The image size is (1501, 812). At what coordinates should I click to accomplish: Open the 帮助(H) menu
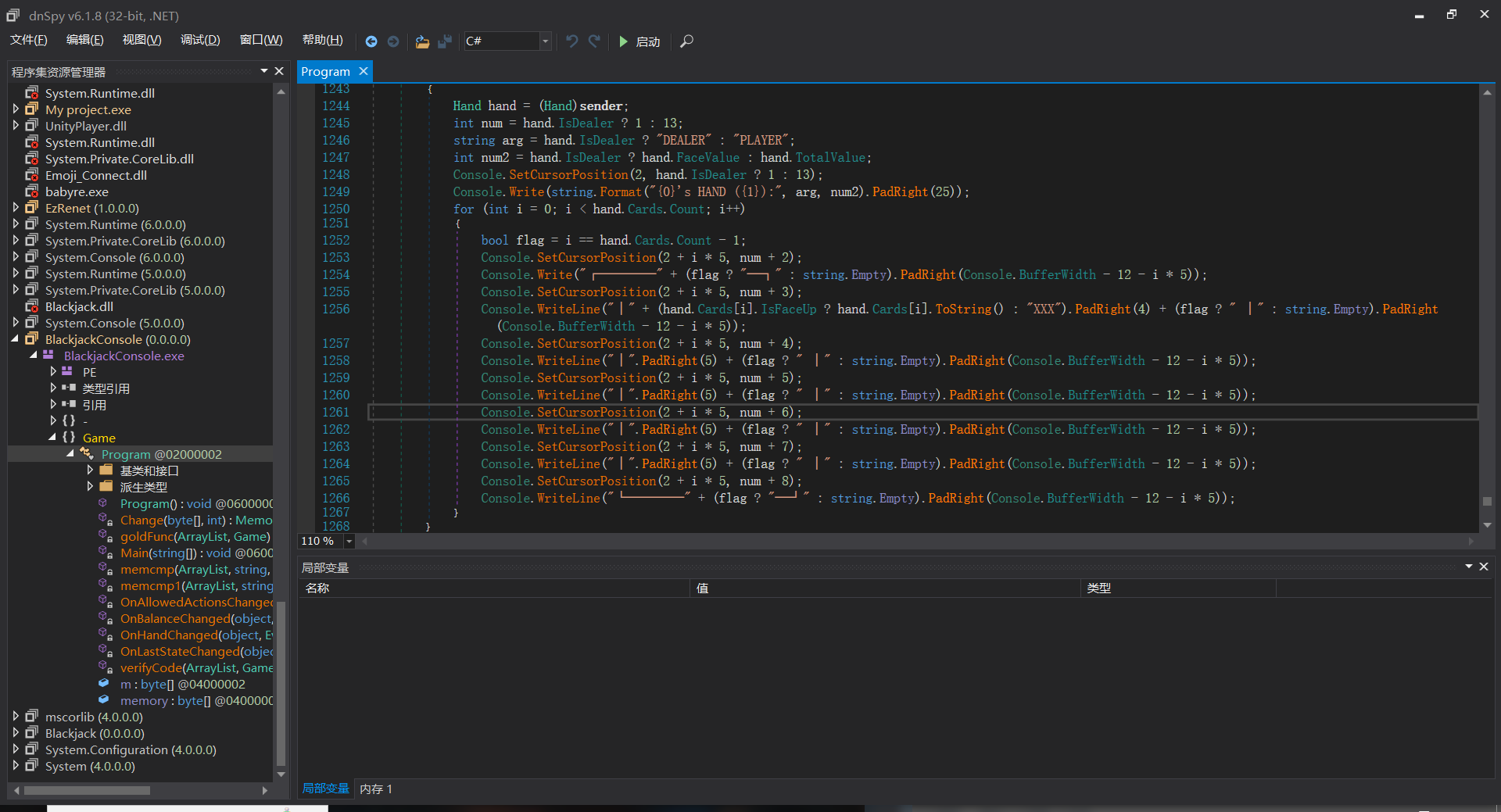pyautogui.click(x=322, y=40)
